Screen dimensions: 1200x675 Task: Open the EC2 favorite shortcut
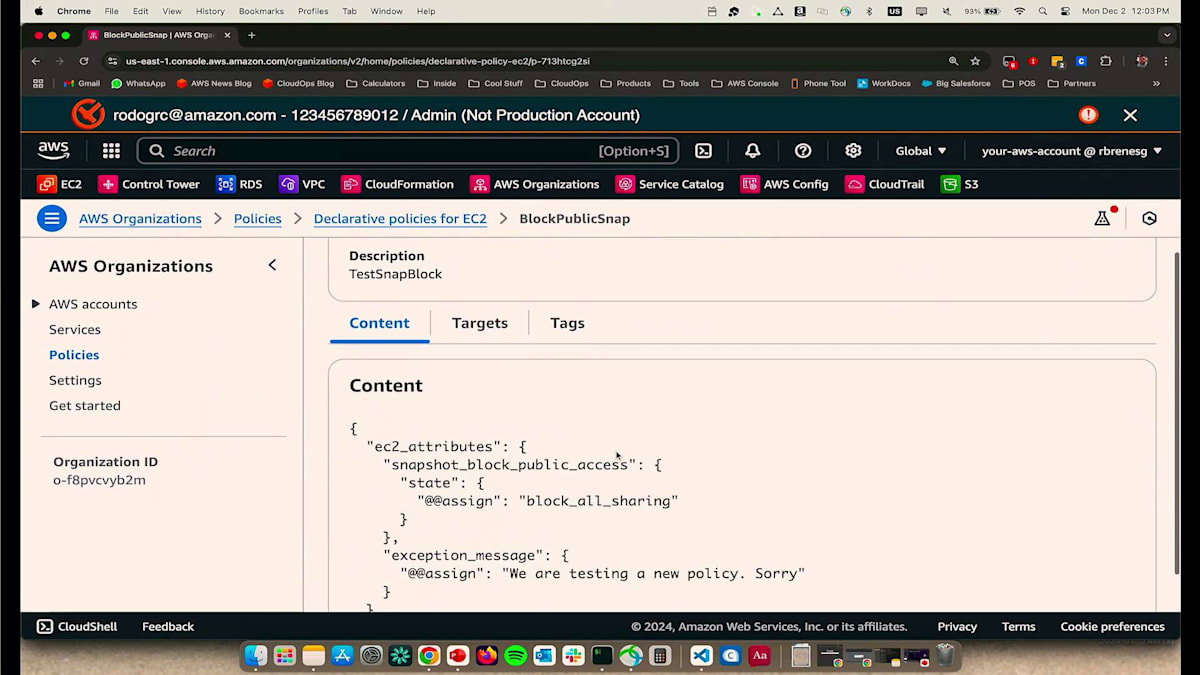coord(60,184)
